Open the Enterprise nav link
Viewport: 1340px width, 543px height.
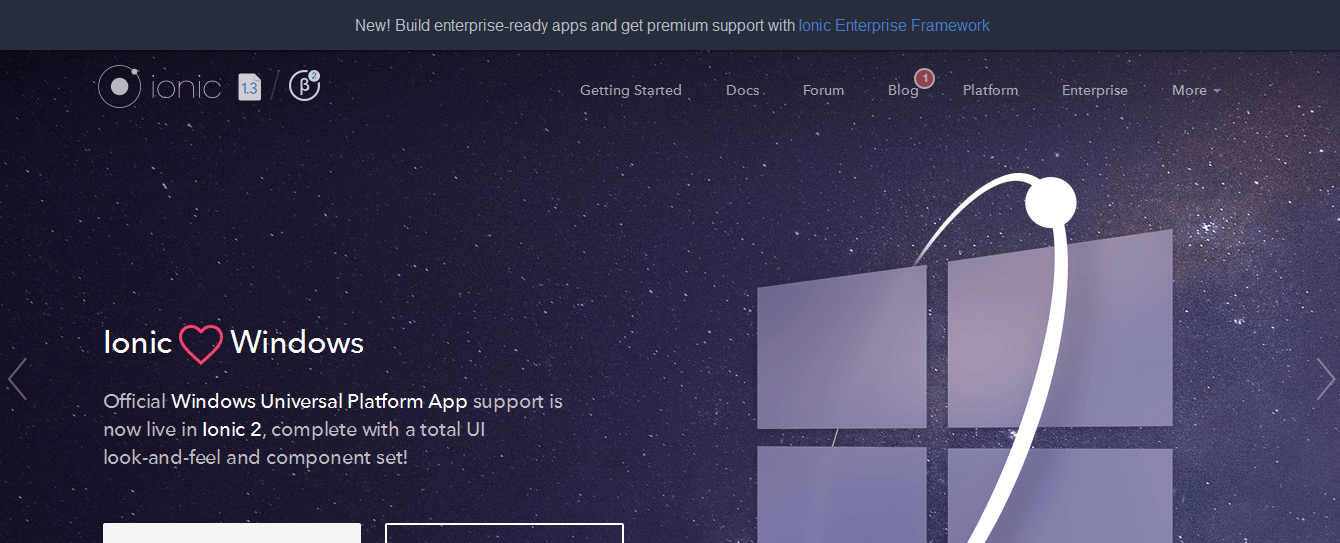click(x=1095, y=90)
